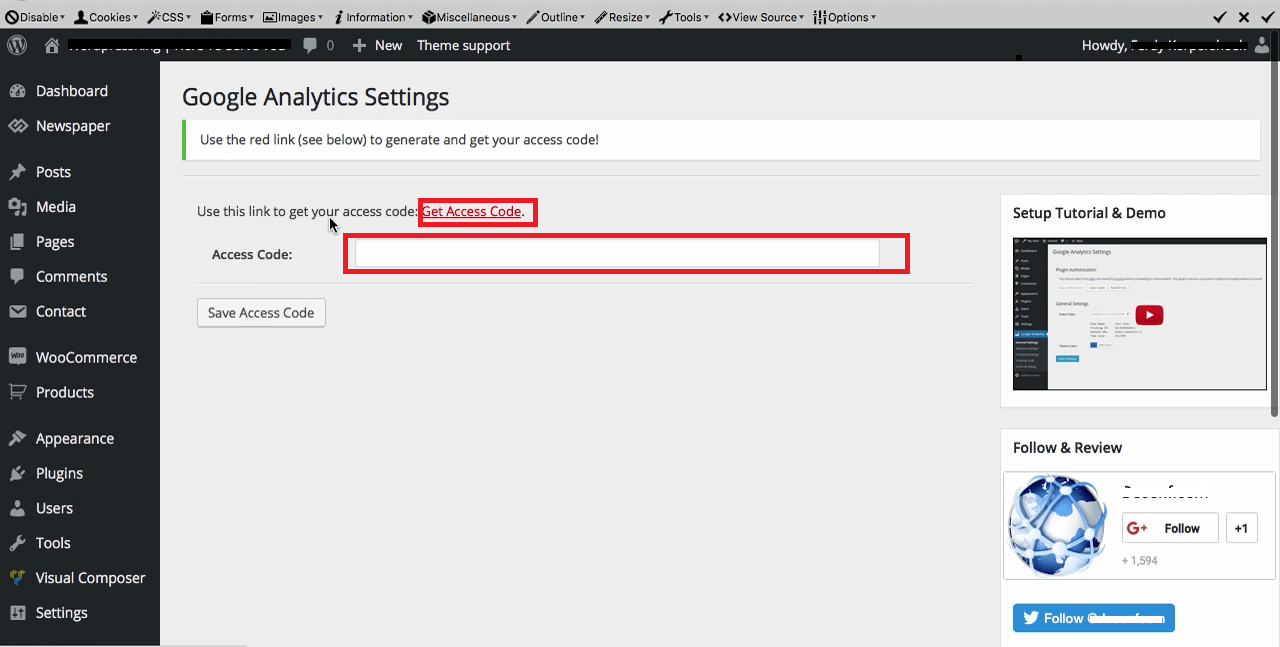1280x647 pixels.
Task: Click the globe profile image under Follow & Review
Action: pos(1059,525)
